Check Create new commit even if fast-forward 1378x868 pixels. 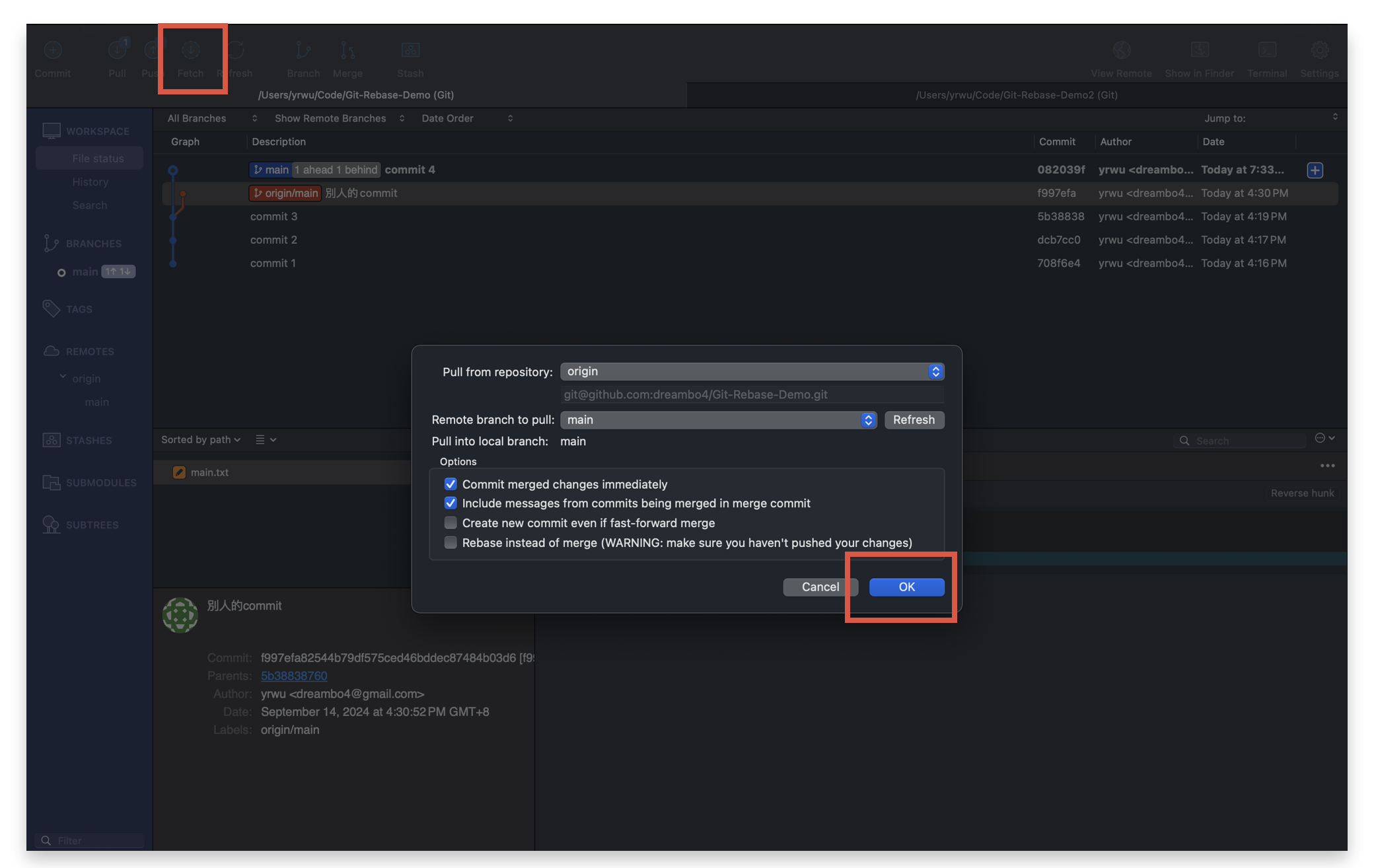click(451, 523)
